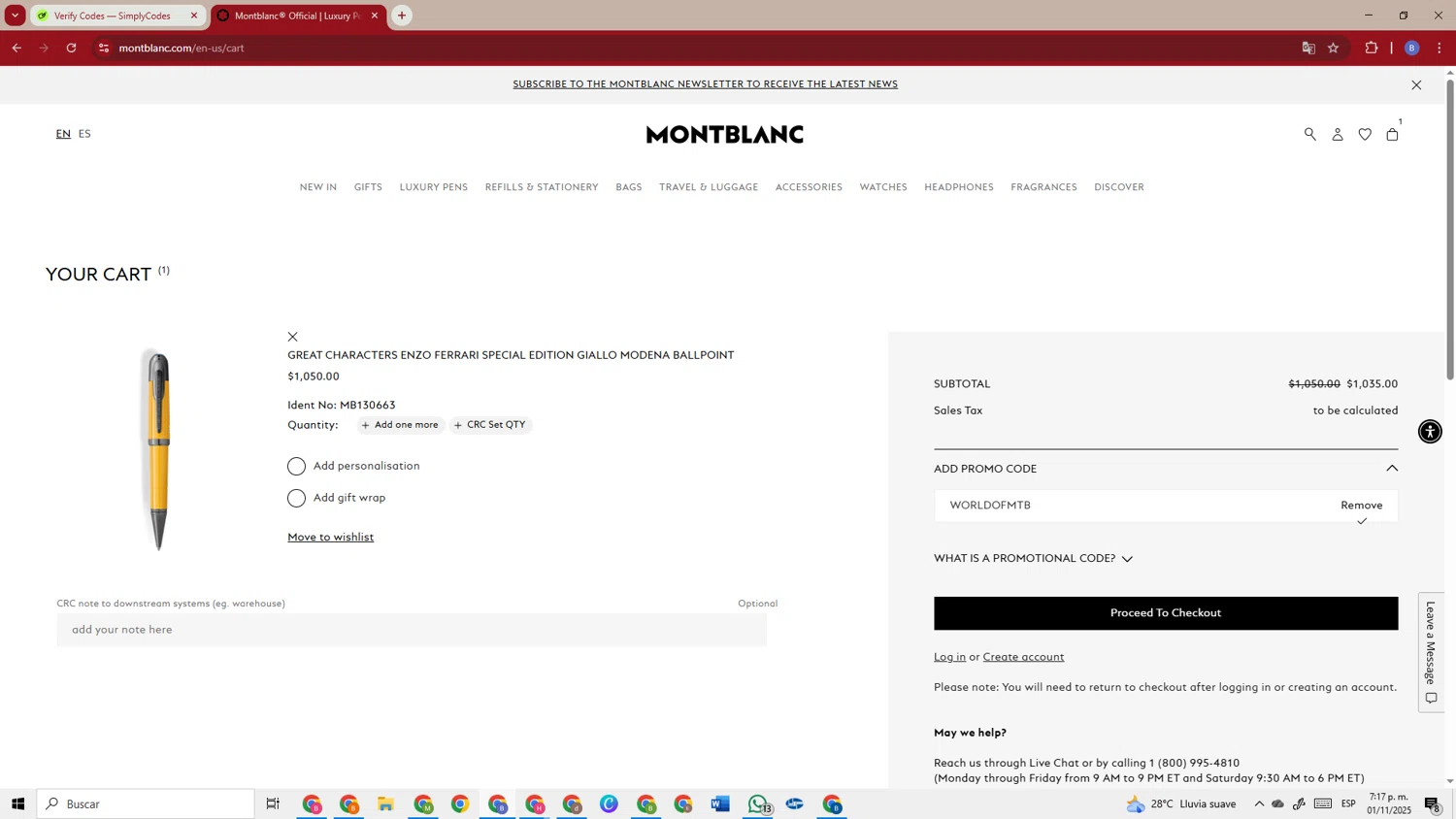The width and height of the screenshot is (1456, 819).
Task: Open Great Characters Enzo Ferrari product title
Action: click(x=511, y=355)
